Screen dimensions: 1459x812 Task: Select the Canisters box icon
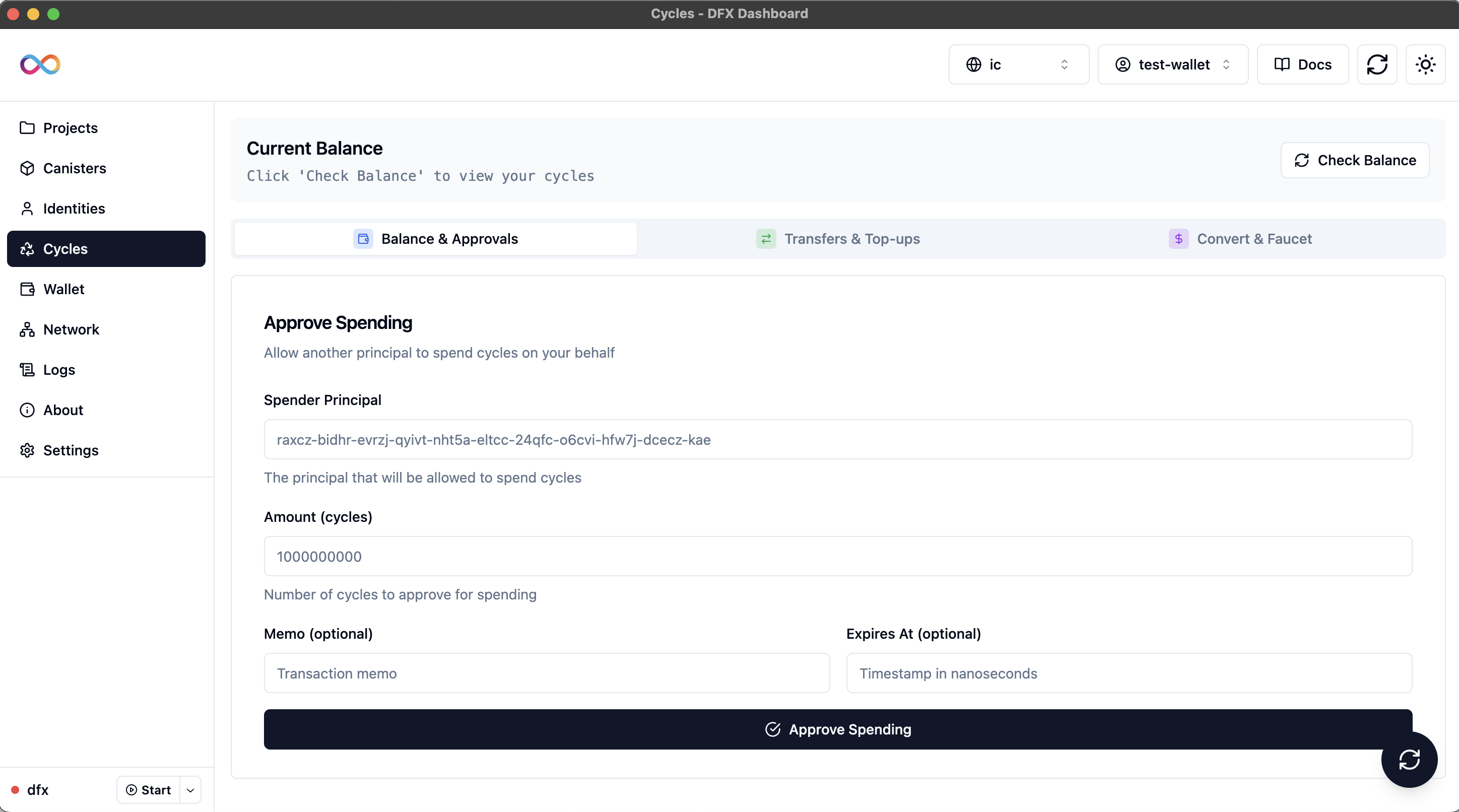pyautogui.click(x=27, y=168)
